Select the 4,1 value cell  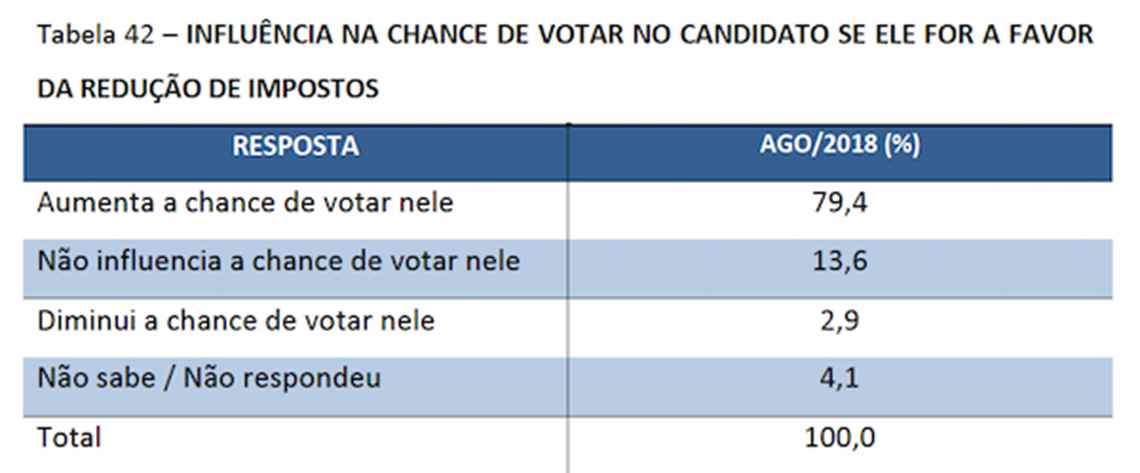(840, 380)
